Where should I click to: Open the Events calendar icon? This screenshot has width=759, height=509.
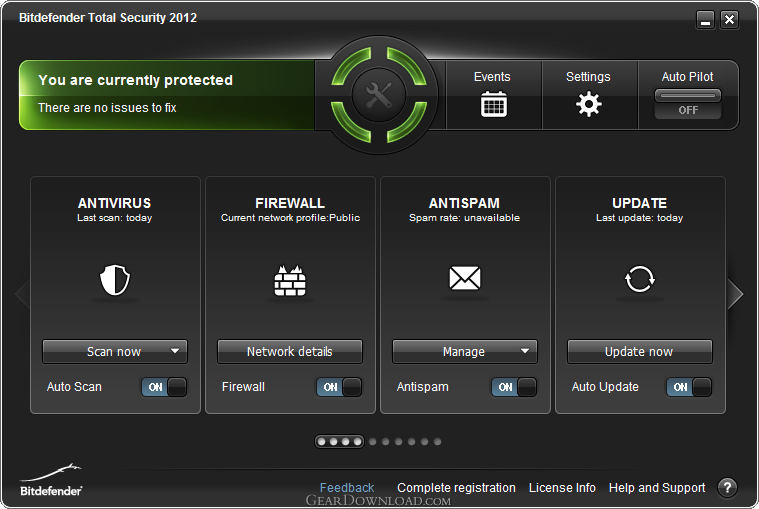pyautogui.click(x=493, y=104)
